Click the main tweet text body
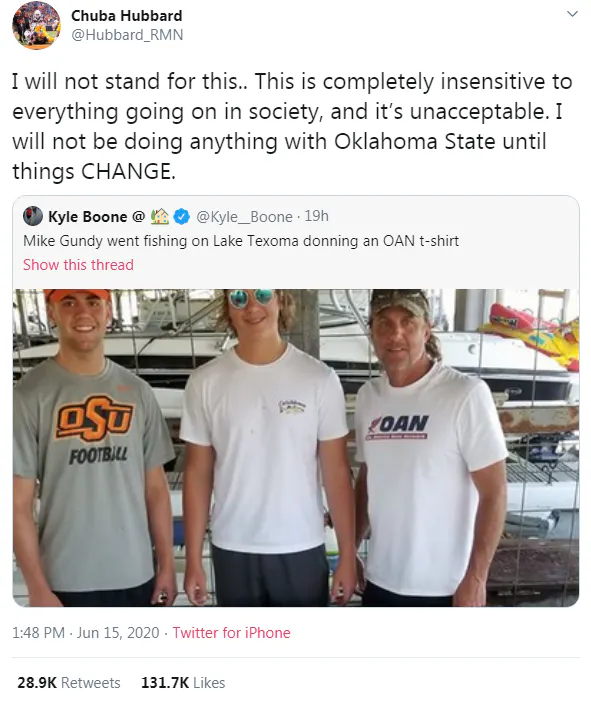Screen dimensions: 591x701 coord(292,126)
